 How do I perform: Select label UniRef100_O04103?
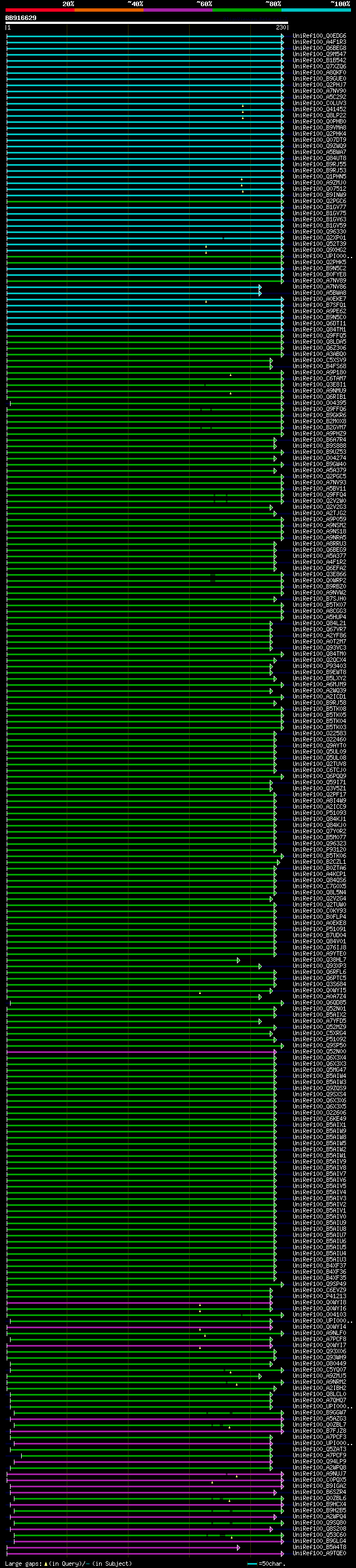tap(319, 1315)
